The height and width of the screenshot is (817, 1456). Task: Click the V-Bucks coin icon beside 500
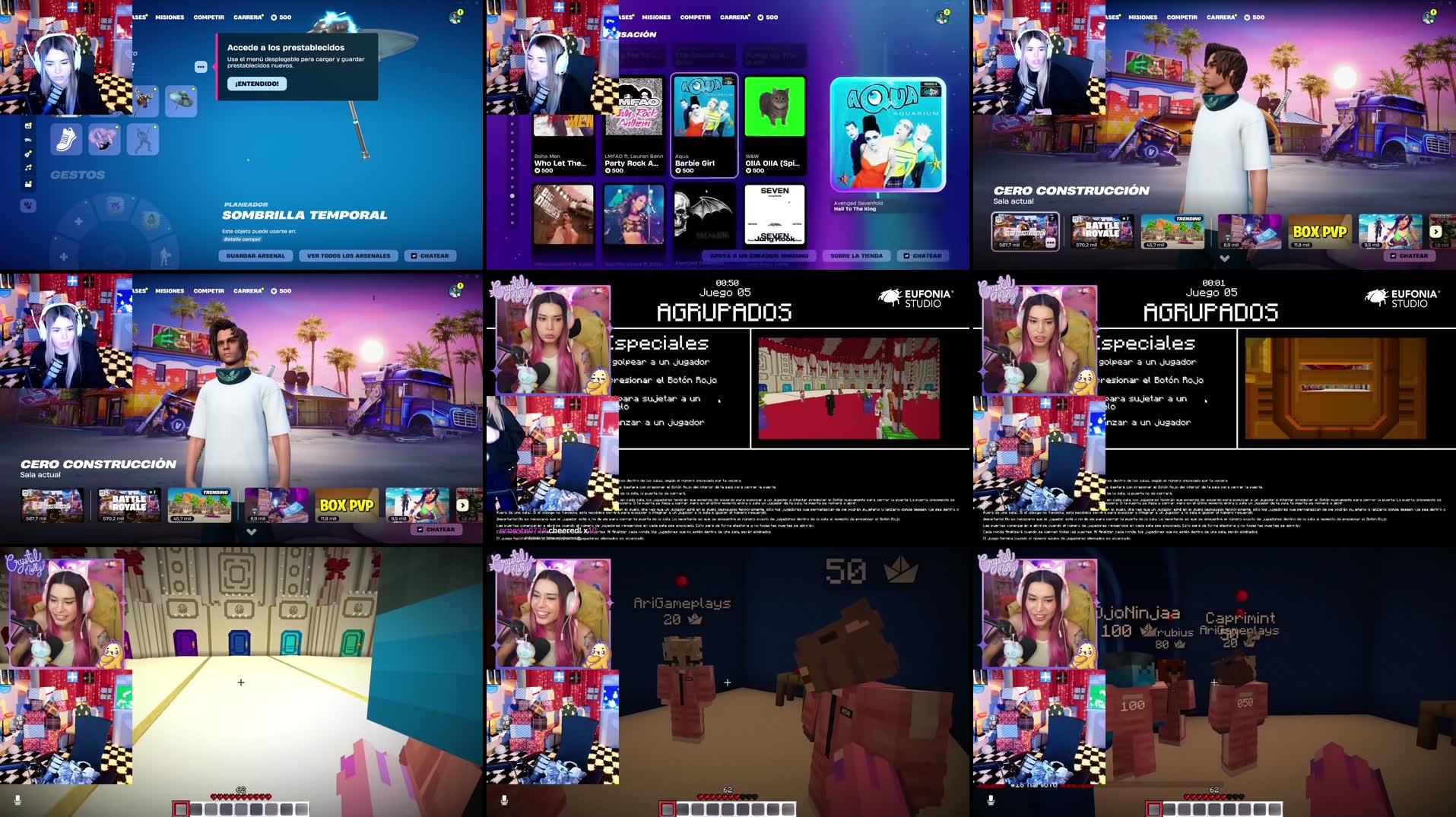tap(273, 17)
